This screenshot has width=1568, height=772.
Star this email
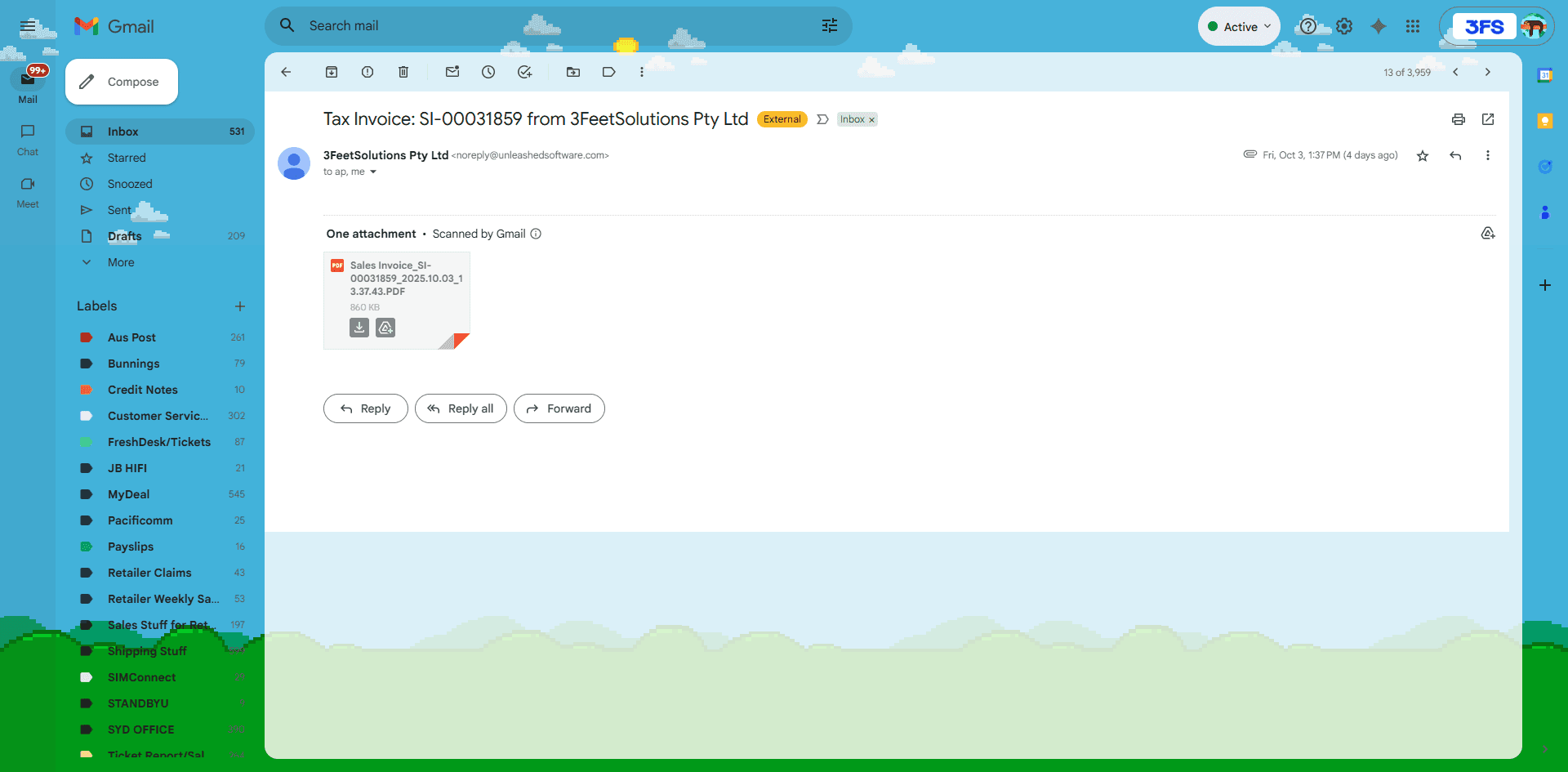[1423, 155]
